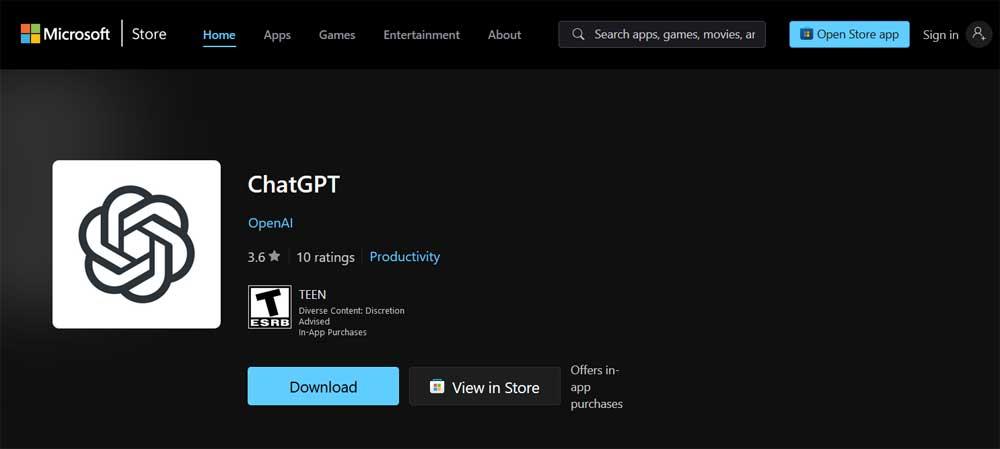Select the Home tab
This screenshot has height=449, width=1000.
[219, 35]
